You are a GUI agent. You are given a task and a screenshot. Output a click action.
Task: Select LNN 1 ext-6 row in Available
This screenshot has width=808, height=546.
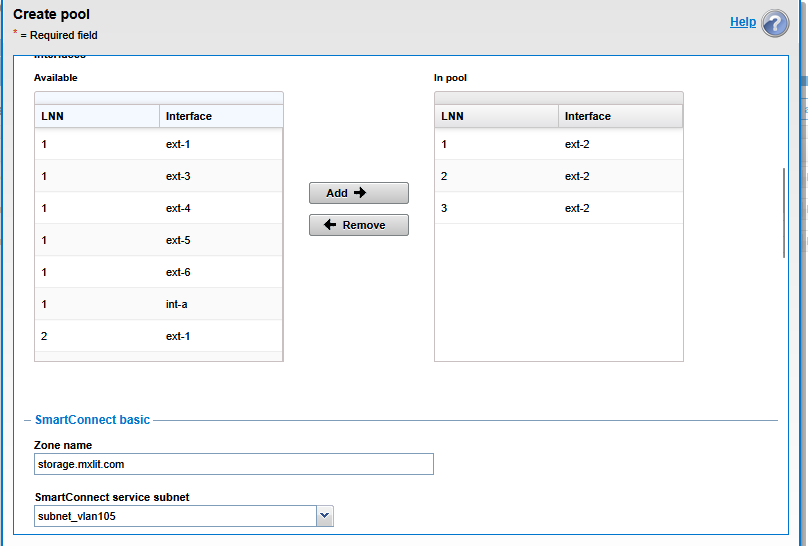click(158, 272)
